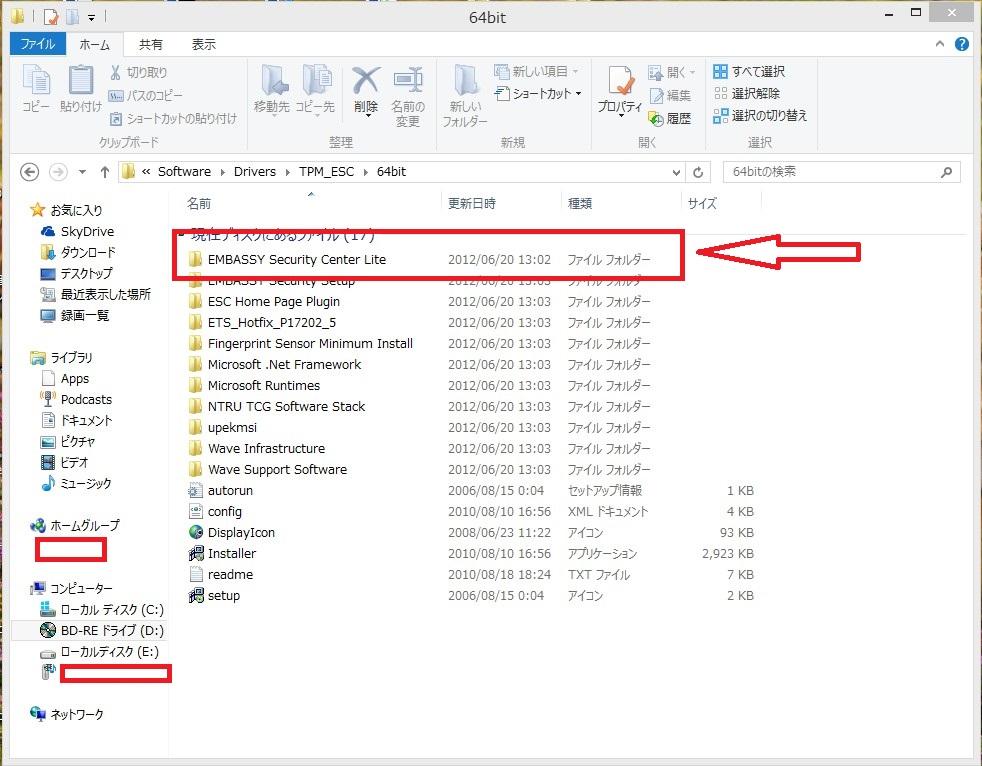Screen dimensions: 982x766
Task: Switch to the View (表示) tab
Action: 204,44
